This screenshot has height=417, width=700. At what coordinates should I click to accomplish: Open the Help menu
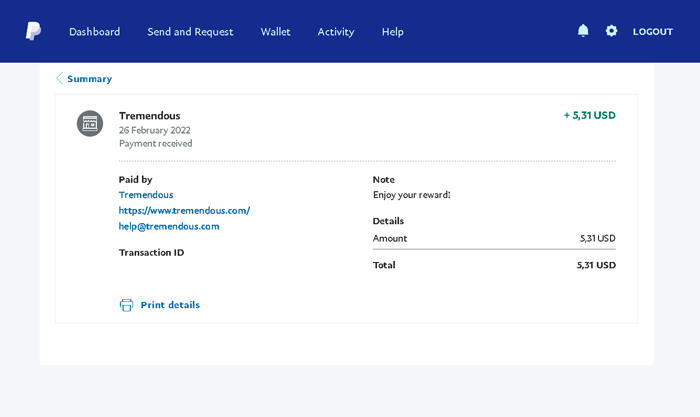392,32
